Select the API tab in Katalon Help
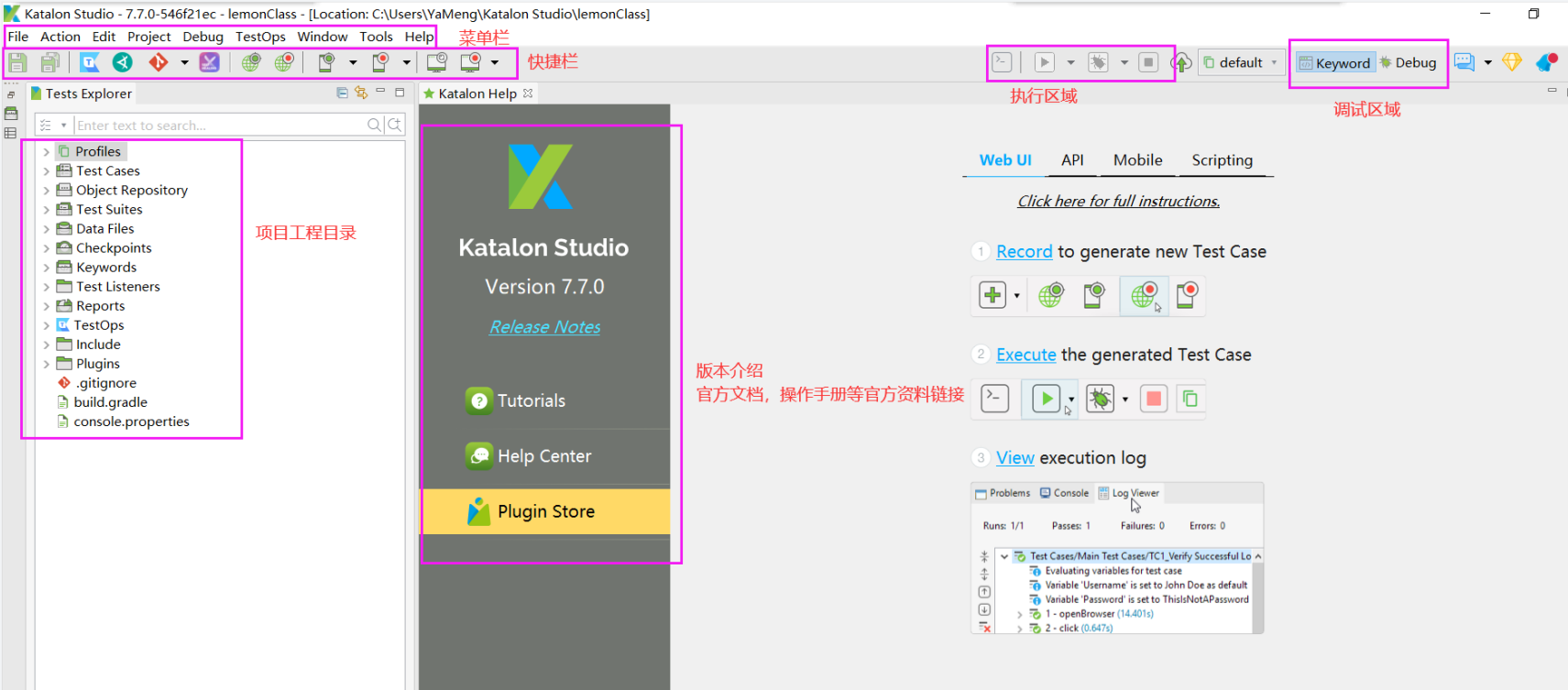This screenshot has width=1568, height=690. tap(1072, 160)
